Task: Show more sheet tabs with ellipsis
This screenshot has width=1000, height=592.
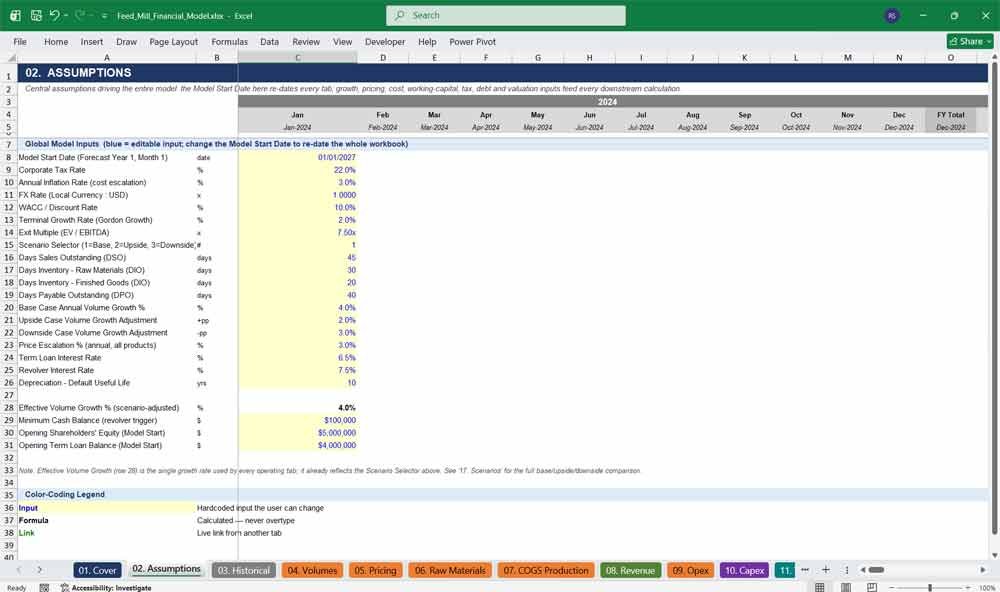Action: click(805, 570)
